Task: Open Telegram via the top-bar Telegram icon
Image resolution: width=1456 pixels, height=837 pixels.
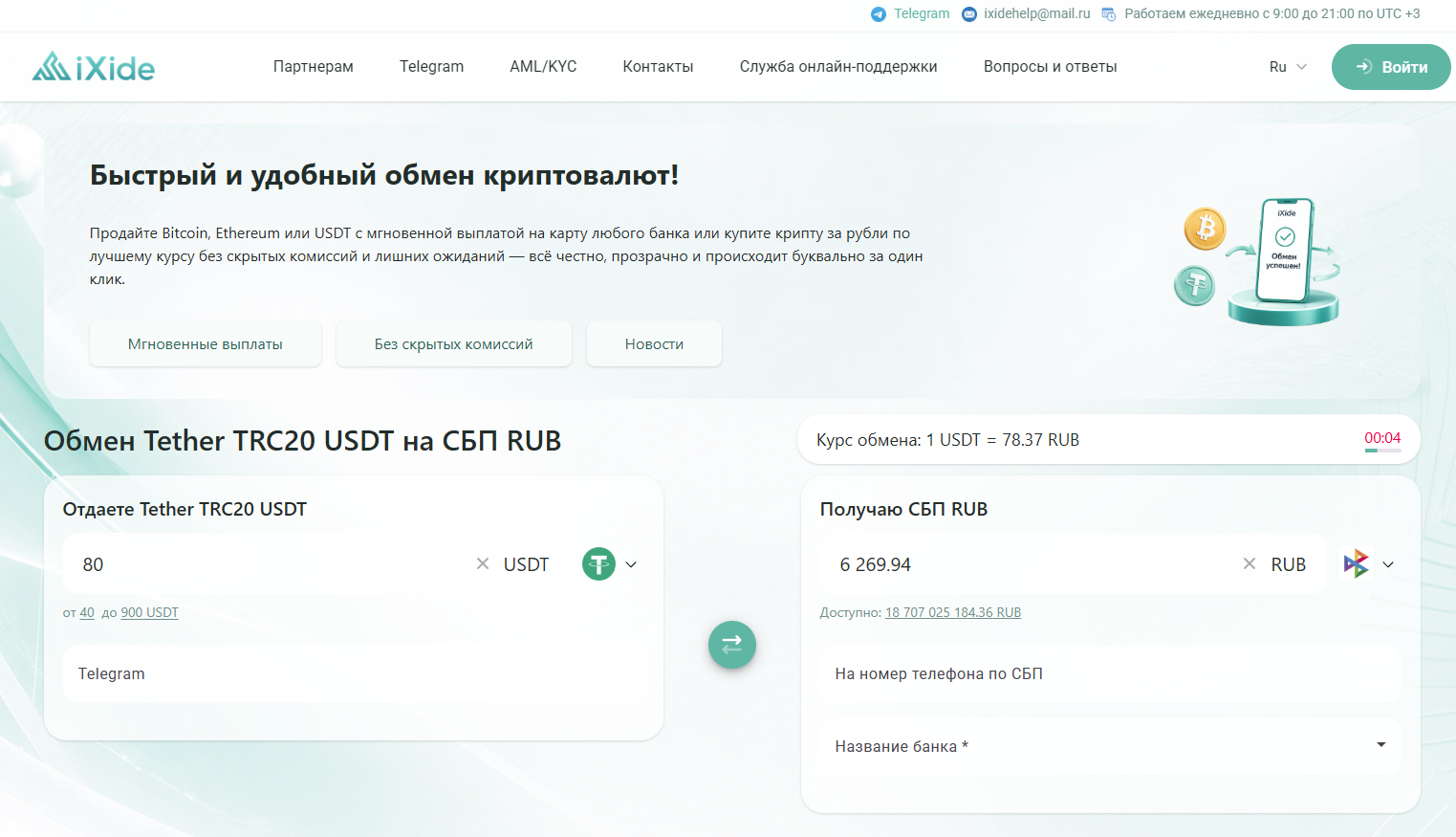Action: click(878, 14)
